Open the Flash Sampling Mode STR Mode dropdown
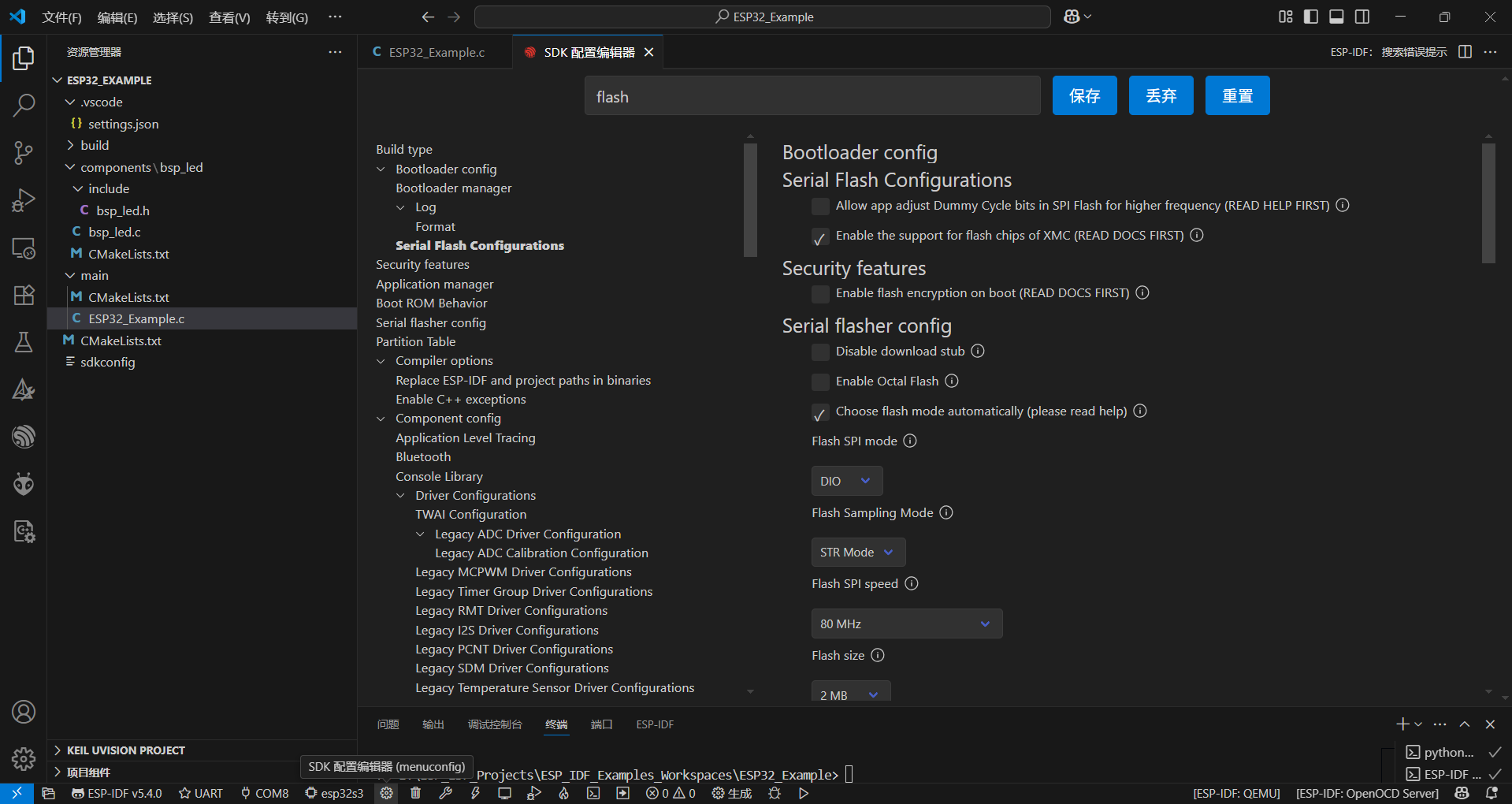The width and height of the screenshot is (1512, 804). [x=858, y=552]
